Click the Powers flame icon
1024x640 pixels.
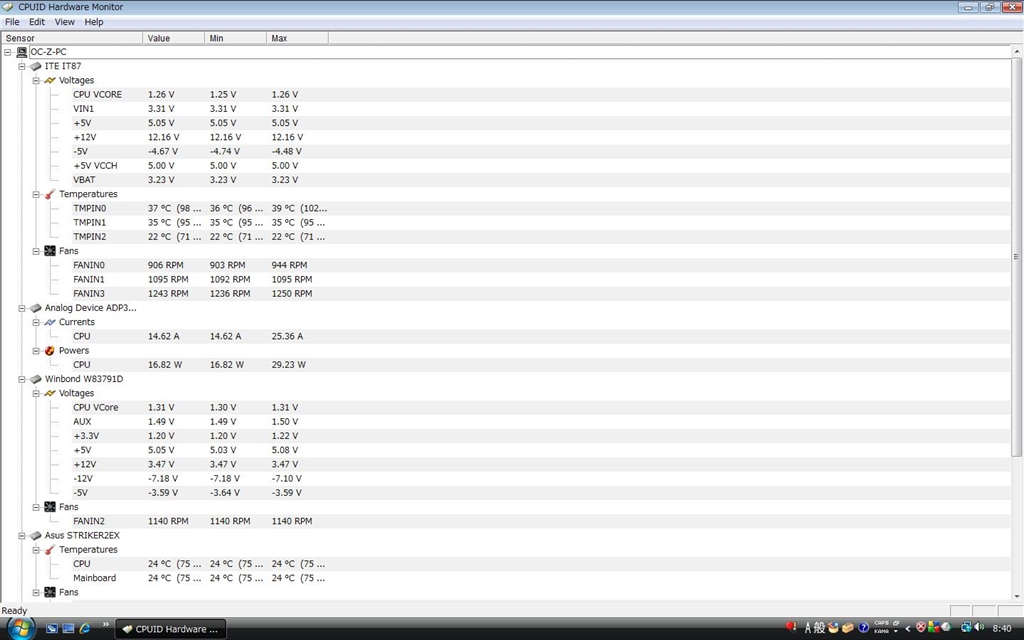coord(50,351)
